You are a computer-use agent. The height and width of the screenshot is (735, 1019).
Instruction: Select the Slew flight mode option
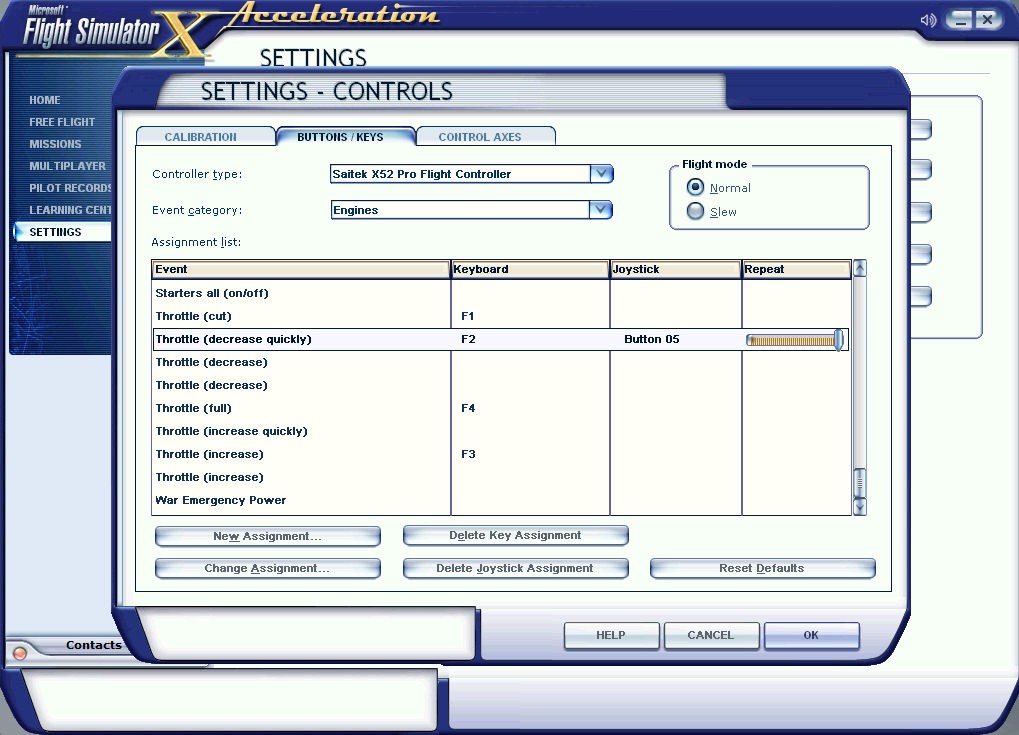point(695,211)
